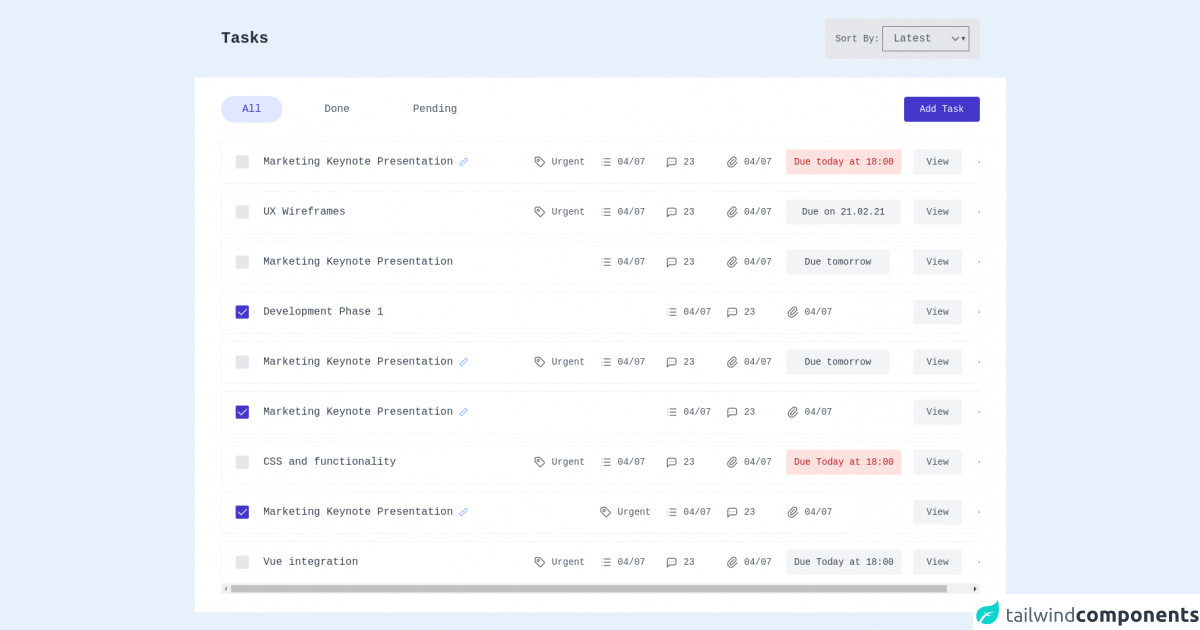1200x630 pixels.
Task: Click the edit pencil beside Marketing Keynote Presentation
Action: click(x=463, y=161)
